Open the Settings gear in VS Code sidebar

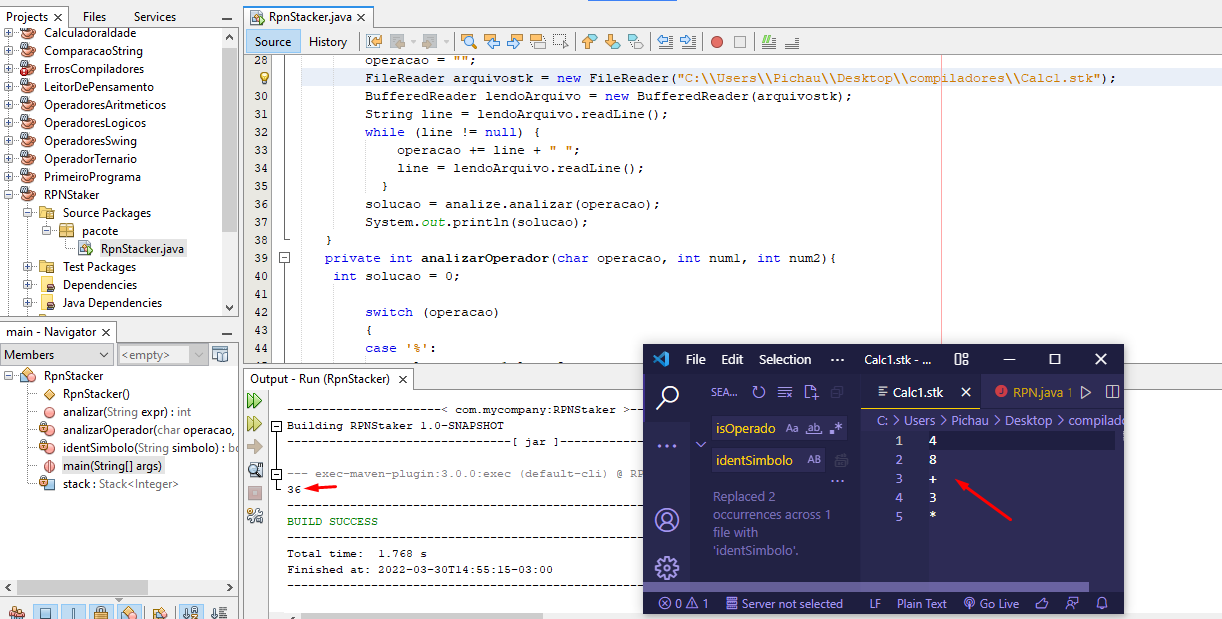666,568
